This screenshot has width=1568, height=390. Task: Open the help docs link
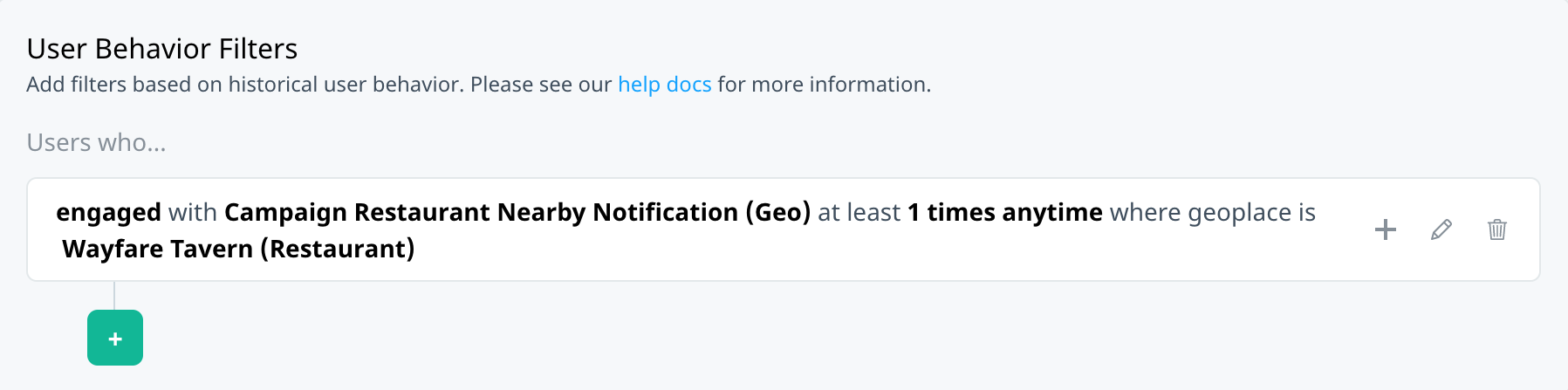tap(664, 85)
